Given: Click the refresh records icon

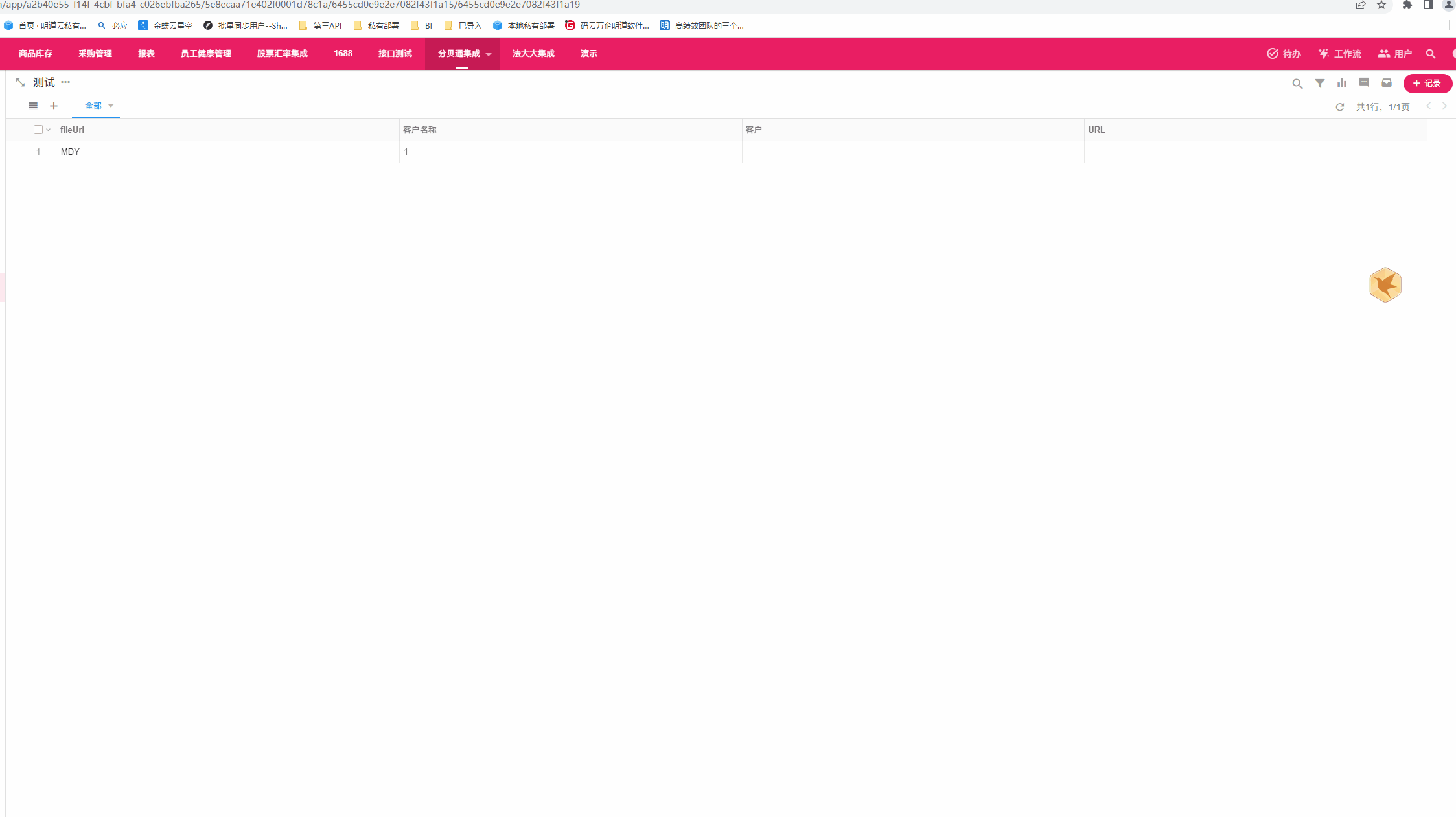Looking at the screenshot, I should (x=1339, y=107).
